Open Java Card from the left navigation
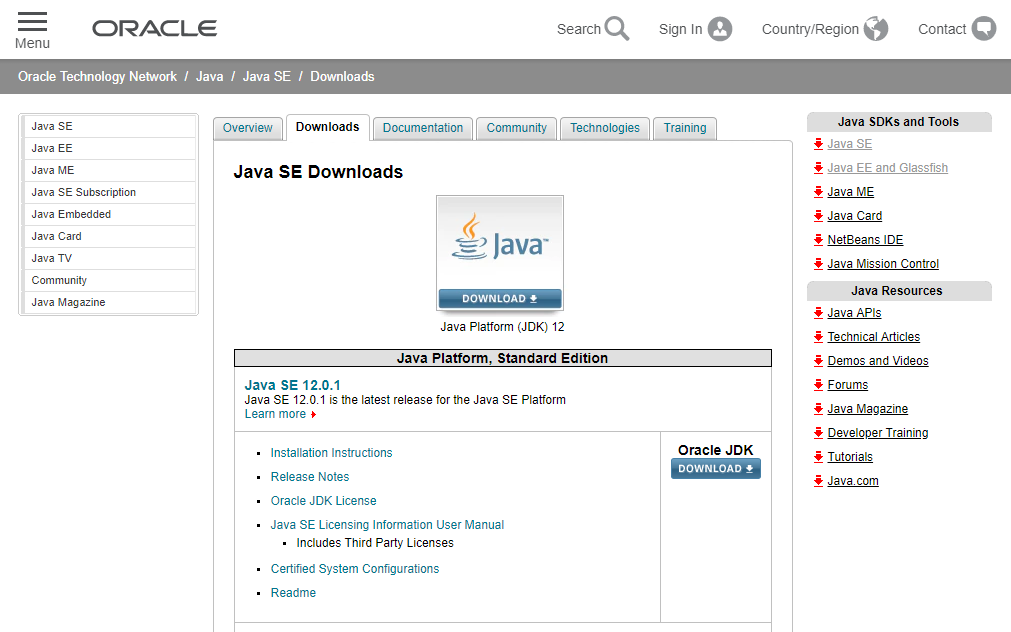Image resolution: width=1011 pixels, height=632 pixels. coord(56,236)
